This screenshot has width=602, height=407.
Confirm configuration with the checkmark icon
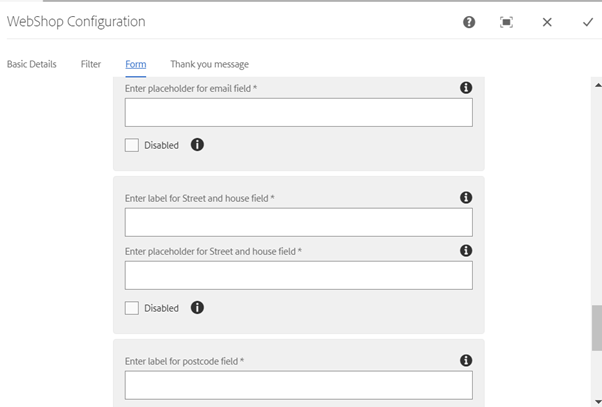click(588, 22)
